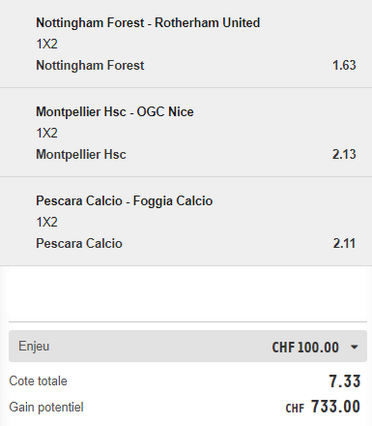This screenshot has height=426, width=372.
Task: Click the Gain potentiel label
Action: coord(46,407)
